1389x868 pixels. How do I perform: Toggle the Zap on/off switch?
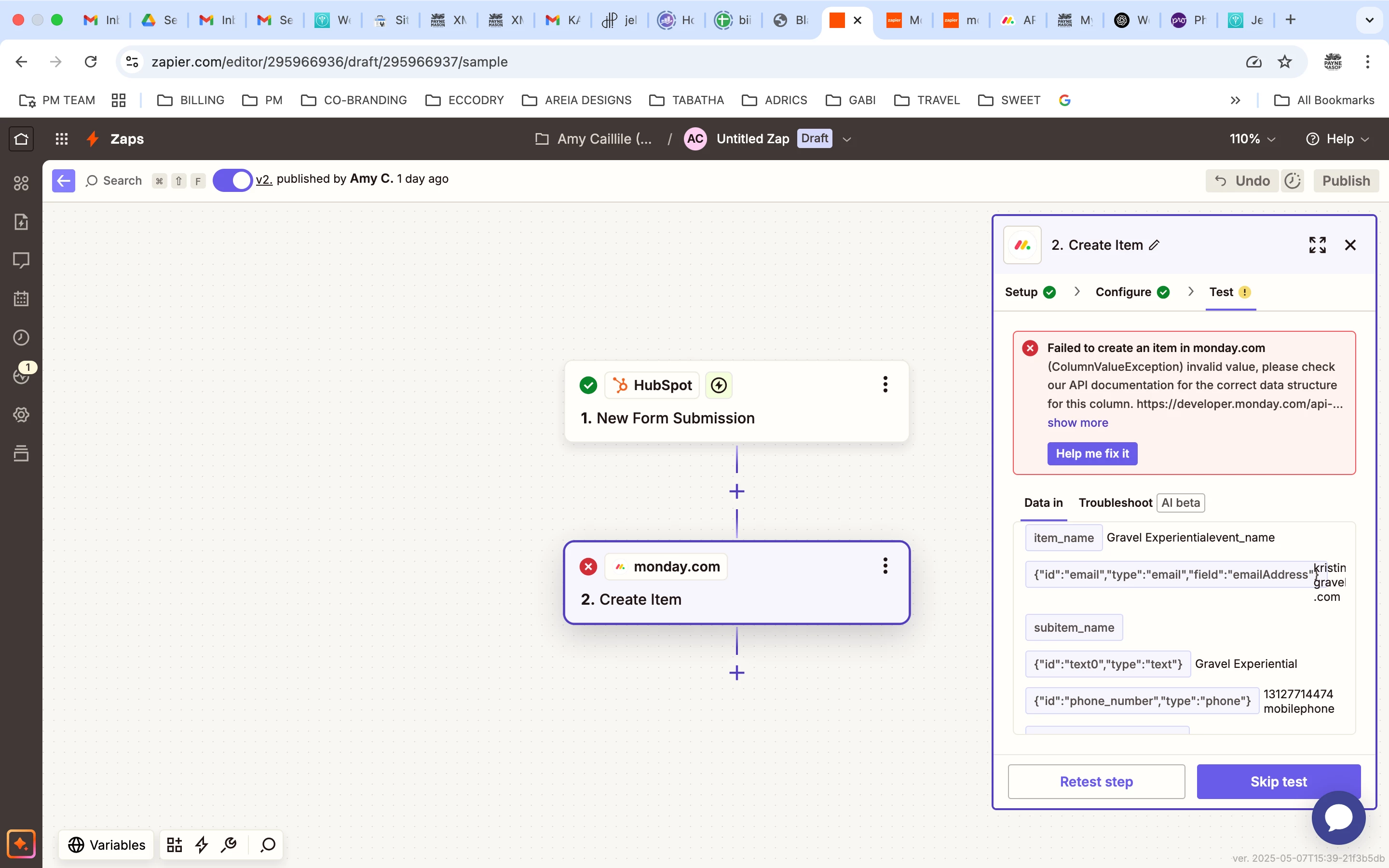[x=232, y=181]
